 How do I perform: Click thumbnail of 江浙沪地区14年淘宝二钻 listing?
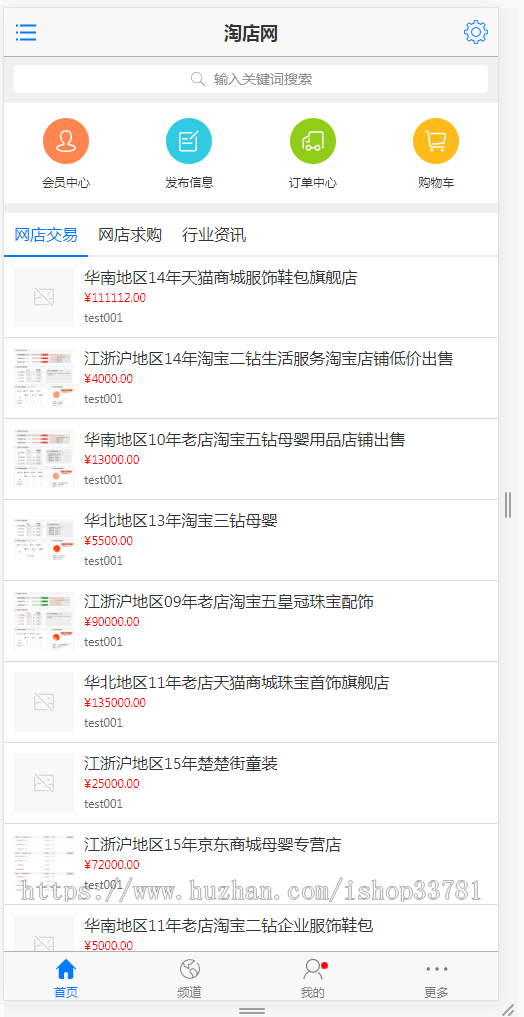coord(44,378)
